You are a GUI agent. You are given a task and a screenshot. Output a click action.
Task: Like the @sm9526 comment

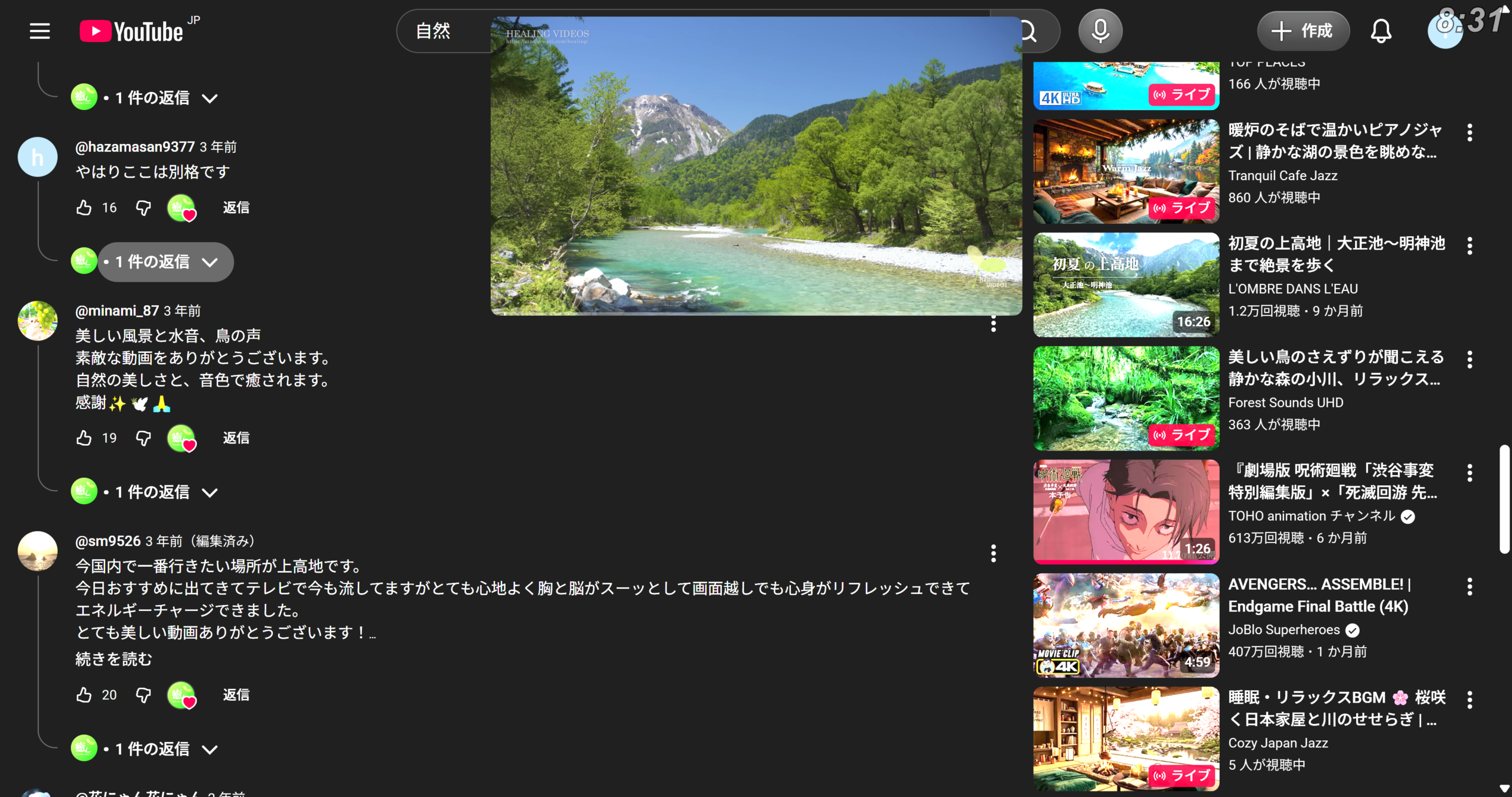(84, 695)
